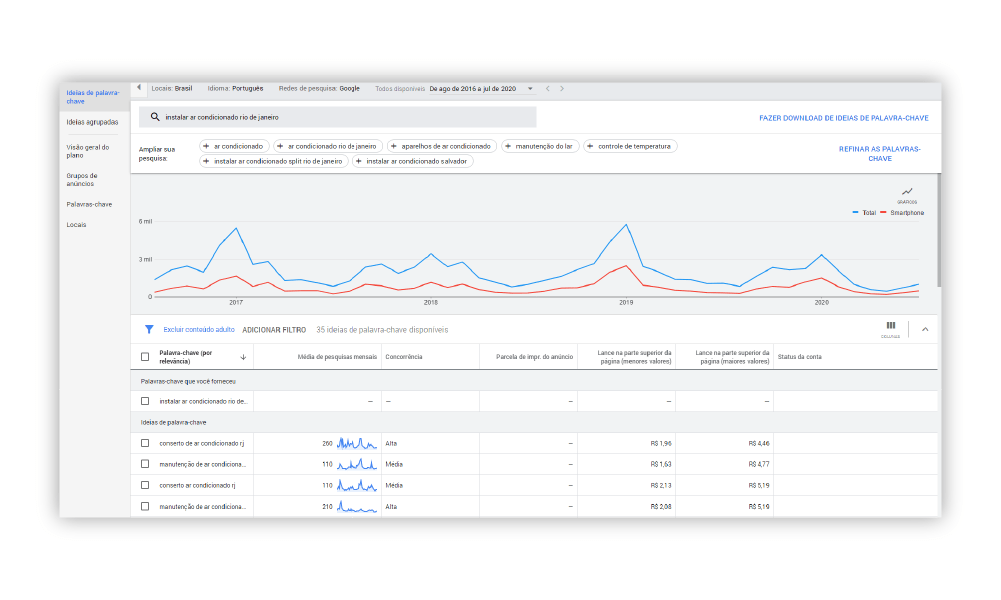
Task: Change the Redes de pesquisa: Google setting
Action: click(x=319, y=89)
